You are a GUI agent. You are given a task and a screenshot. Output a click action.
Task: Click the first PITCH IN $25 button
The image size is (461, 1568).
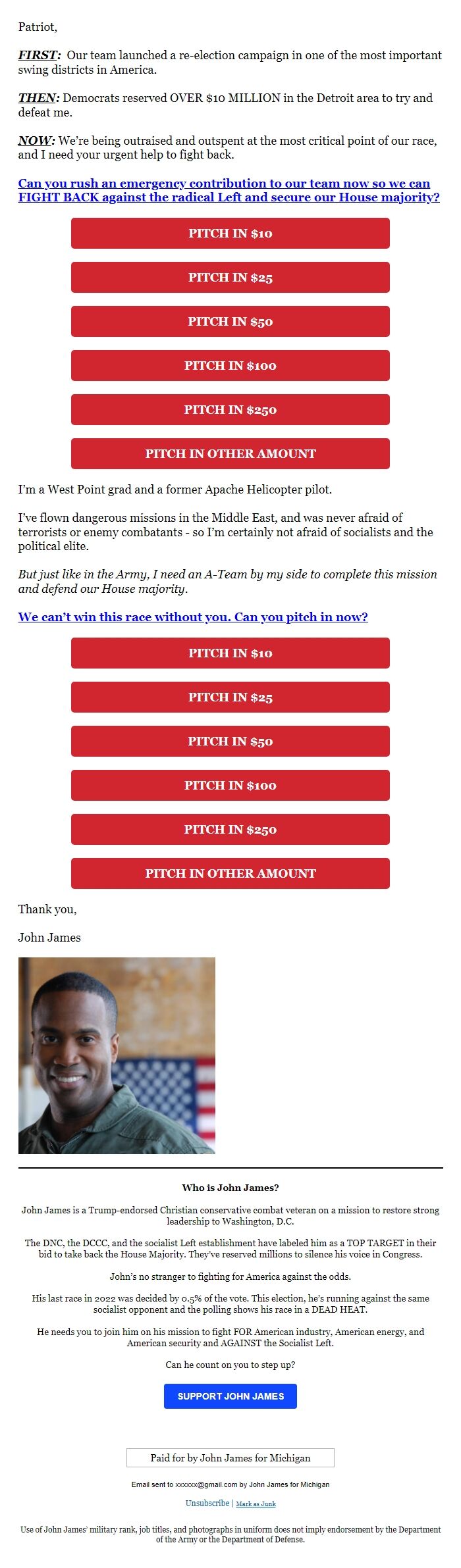[230, 277]
